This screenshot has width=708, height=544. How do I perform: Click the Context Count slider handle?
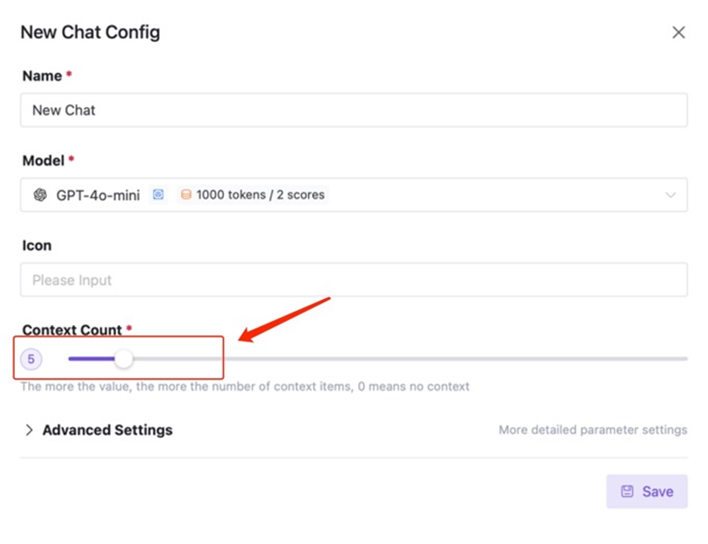(x=123, y=359)
